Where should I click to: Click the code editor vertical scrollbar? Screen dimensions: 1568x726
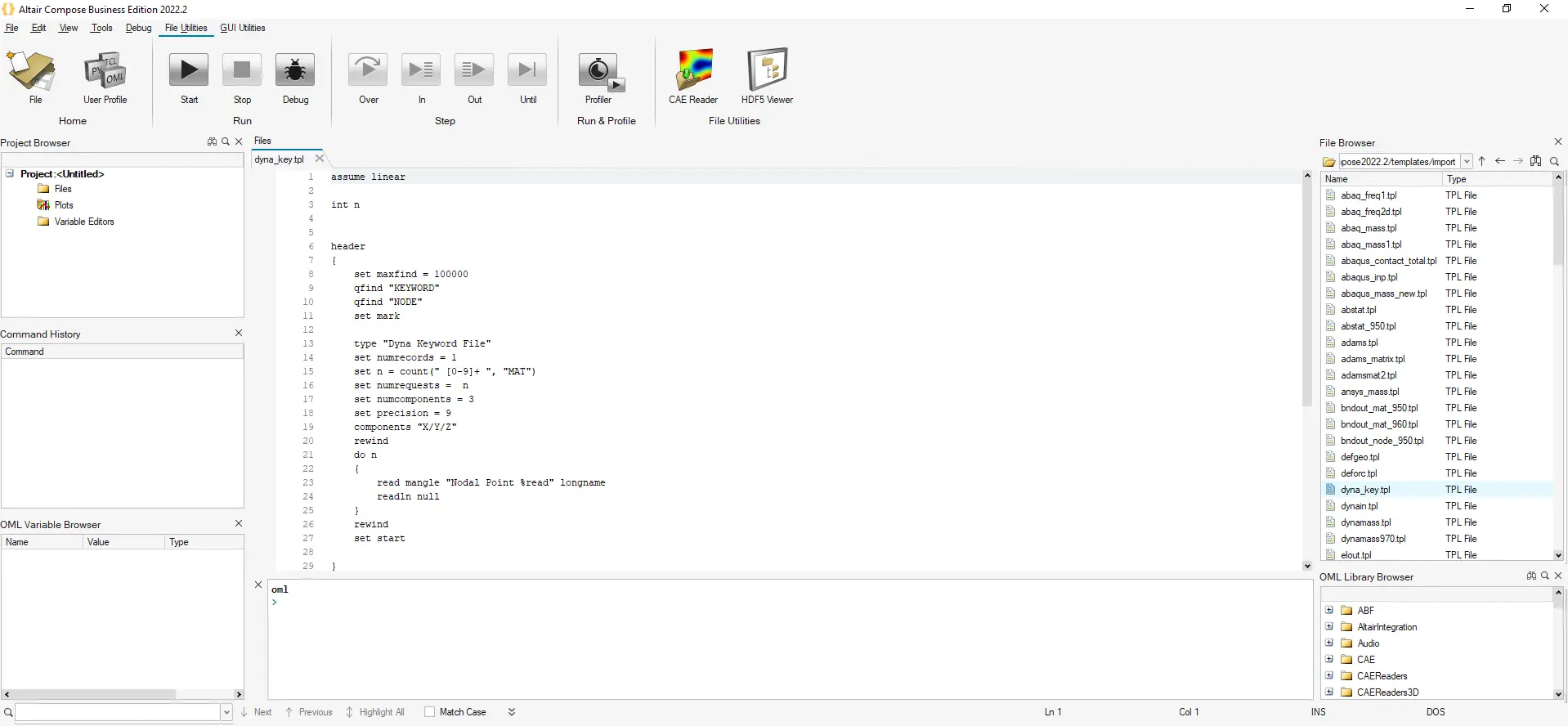pyautogui.click(x=1306, y=293)
